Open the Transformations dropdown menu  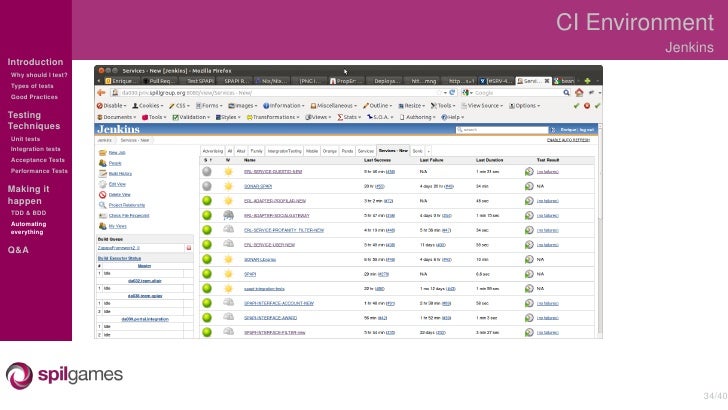point(273,117)
